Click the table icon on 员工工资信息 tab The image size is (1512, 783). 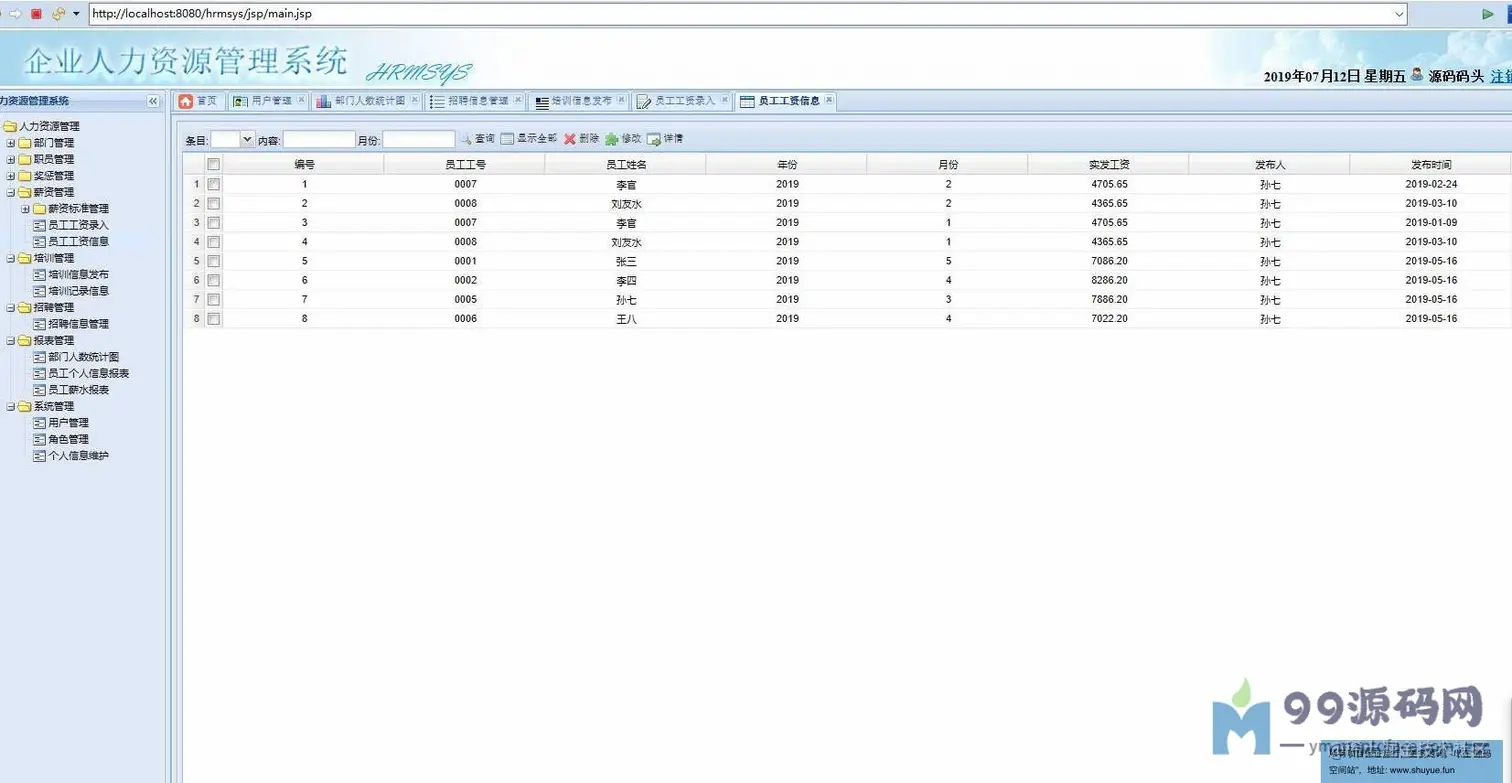747,101
